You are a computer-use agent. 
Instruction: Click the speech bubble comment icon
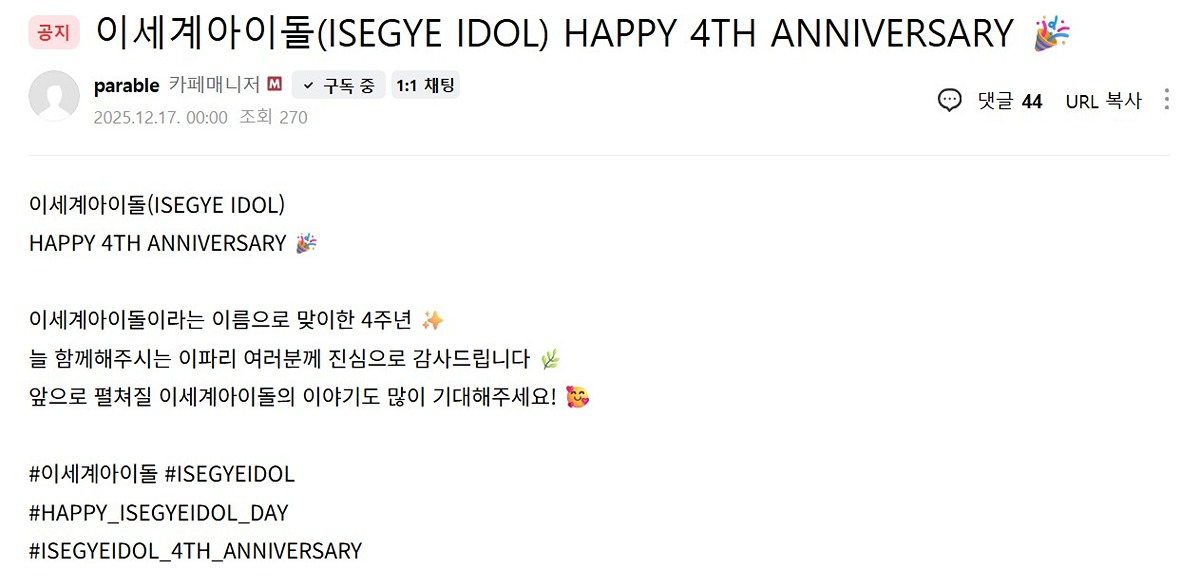(950, 100)
